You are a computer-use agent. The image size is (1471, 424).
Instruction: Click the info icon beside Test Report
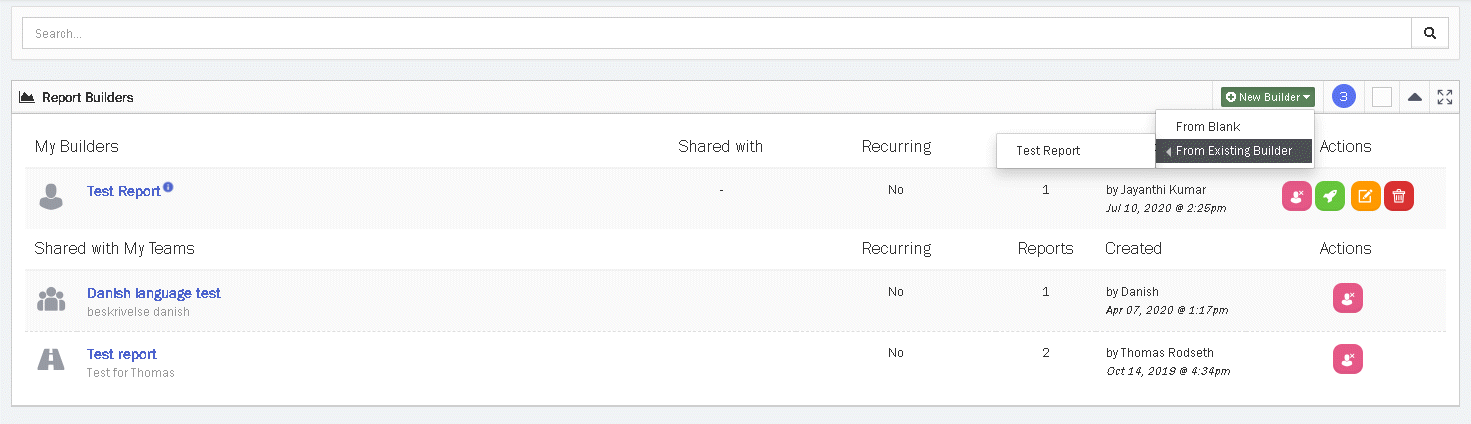coord(168,186)
